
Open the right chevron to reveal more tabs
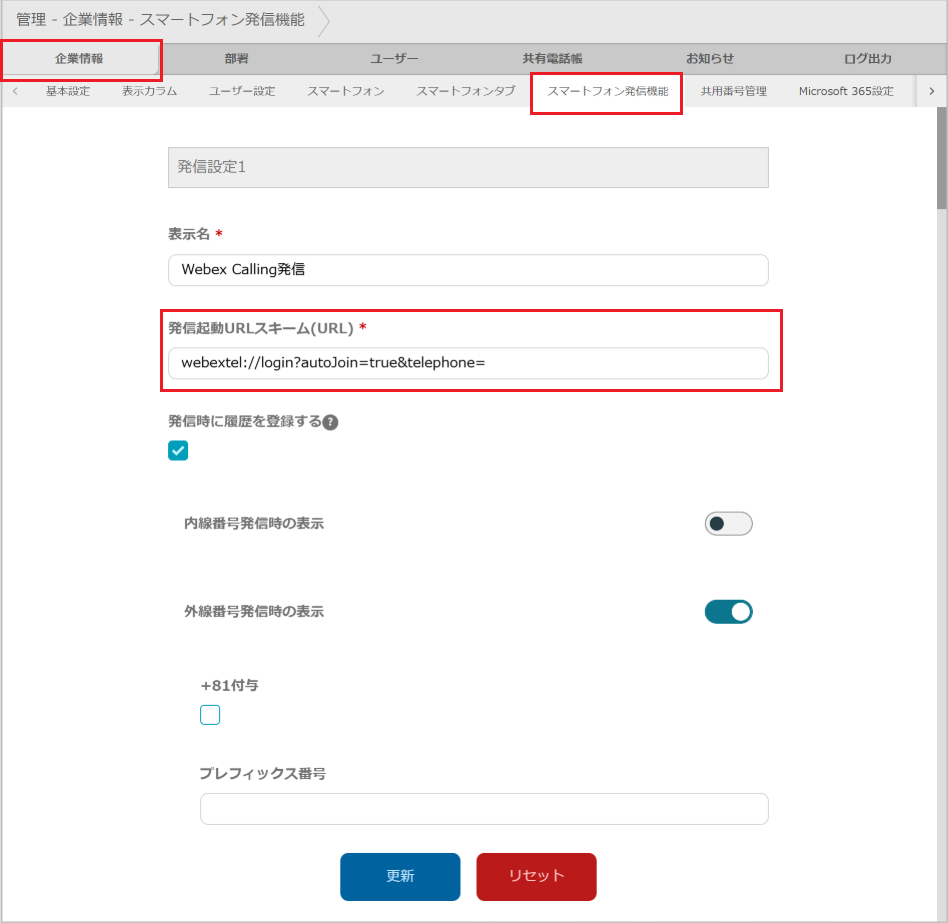point(932,90)
